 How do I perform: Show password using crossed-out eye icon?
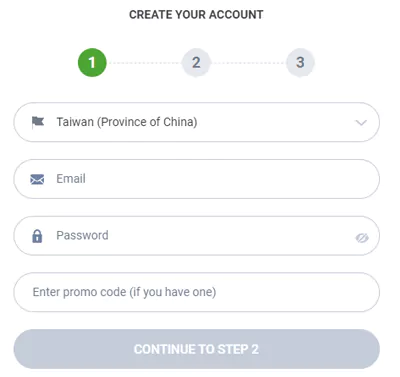pos(362,238)
